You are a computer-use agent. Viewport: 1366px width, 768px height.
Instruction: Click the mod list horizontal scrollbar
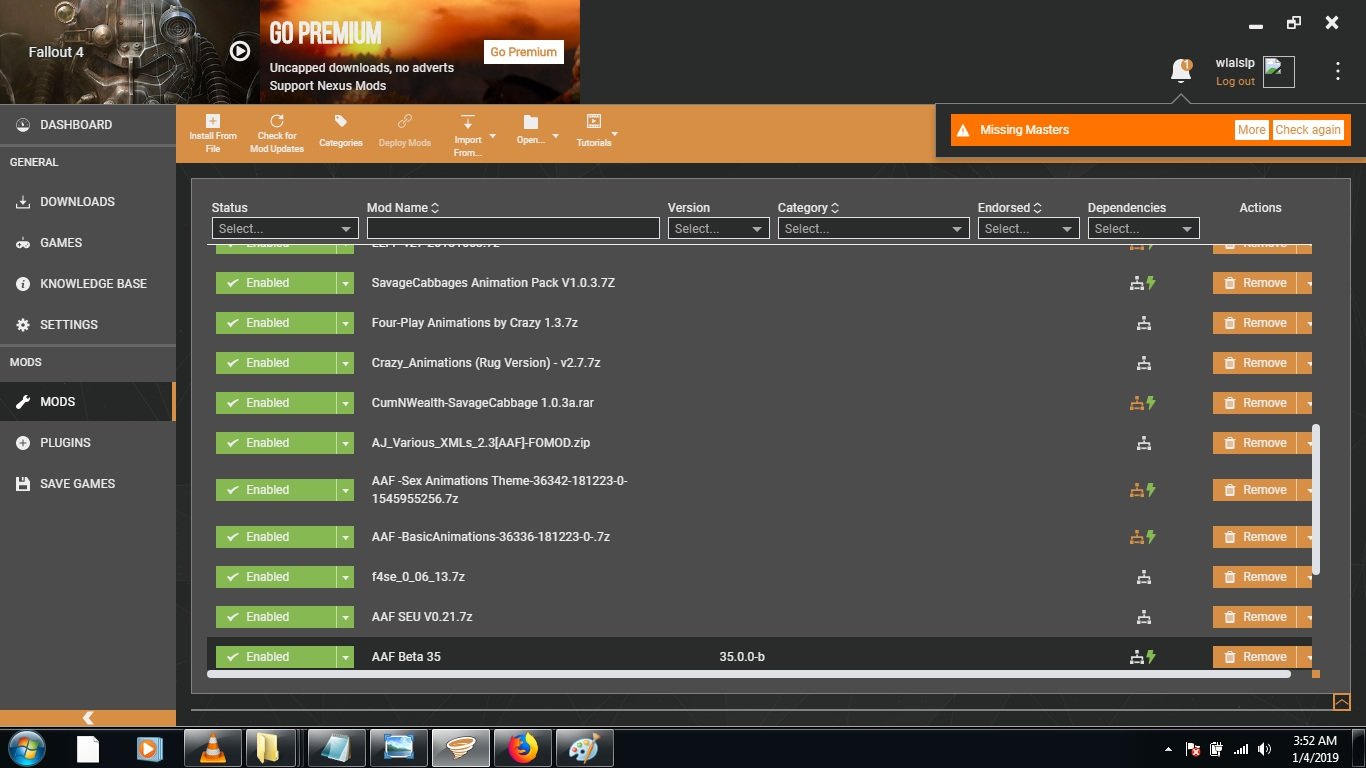(749, 674)
